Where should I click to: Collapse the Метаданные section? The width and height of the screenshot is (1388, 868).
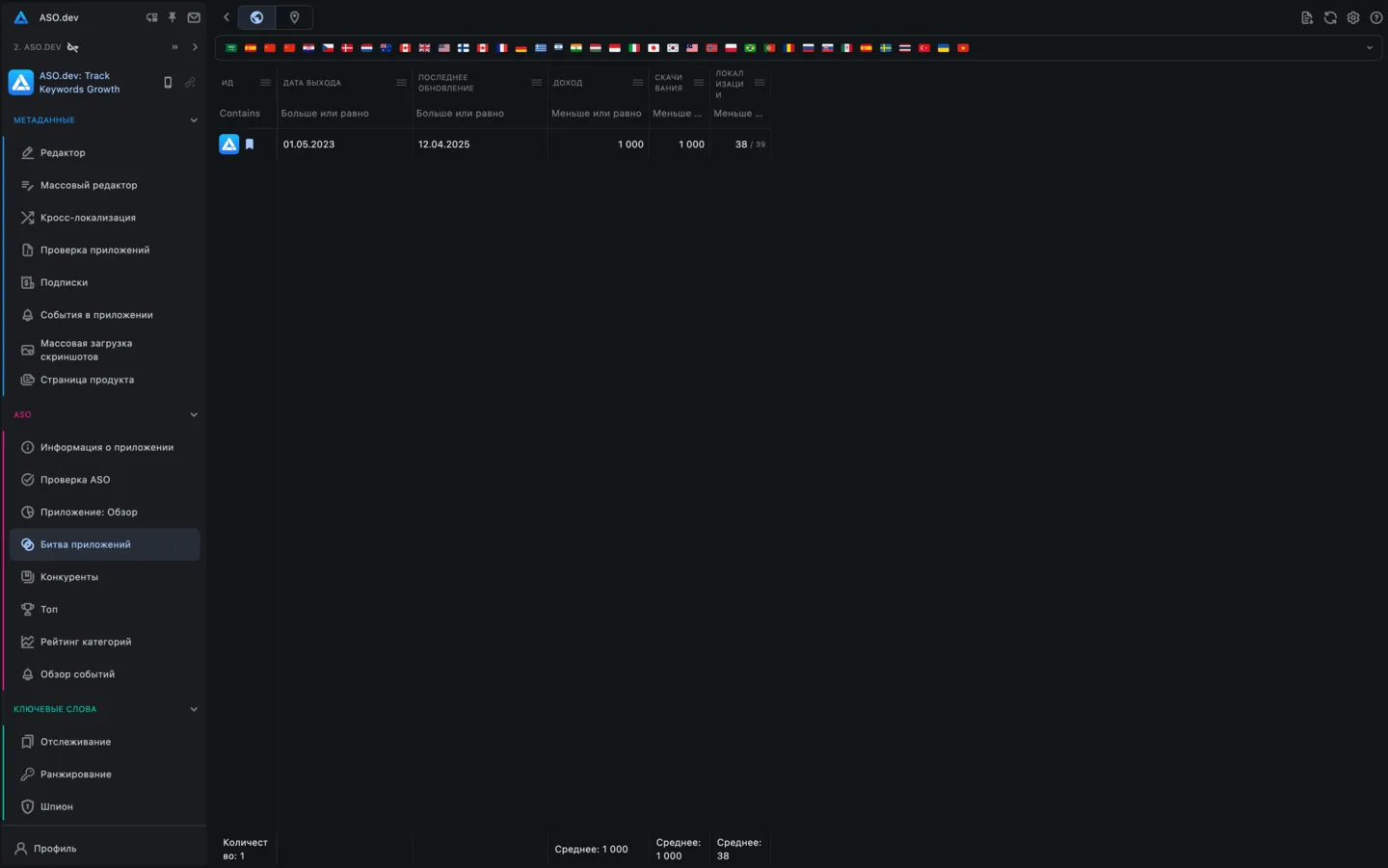coord(194,120)
